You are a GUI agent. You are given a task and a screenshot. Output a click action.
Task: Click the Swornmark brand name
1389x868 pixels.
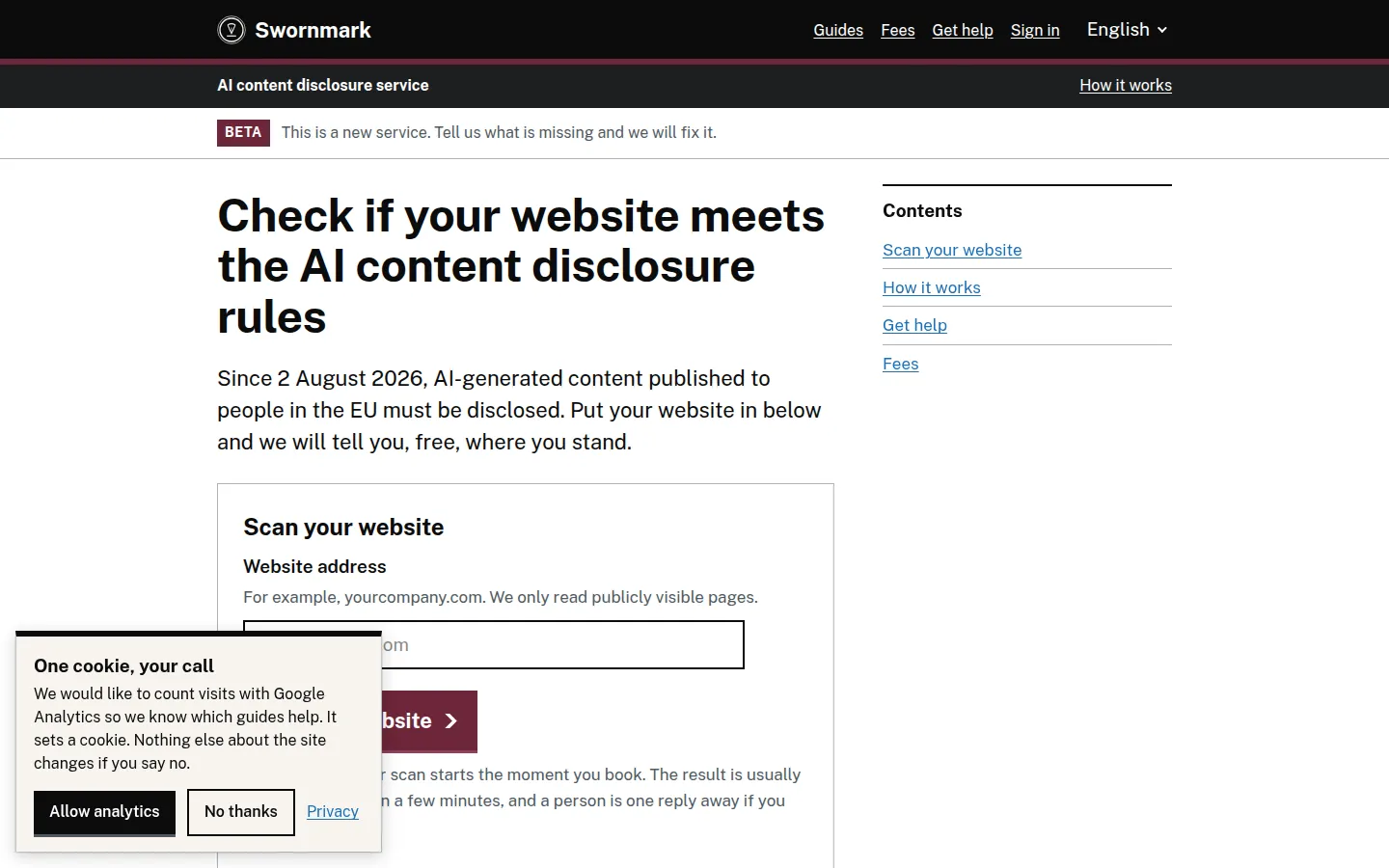coord(313,30)
